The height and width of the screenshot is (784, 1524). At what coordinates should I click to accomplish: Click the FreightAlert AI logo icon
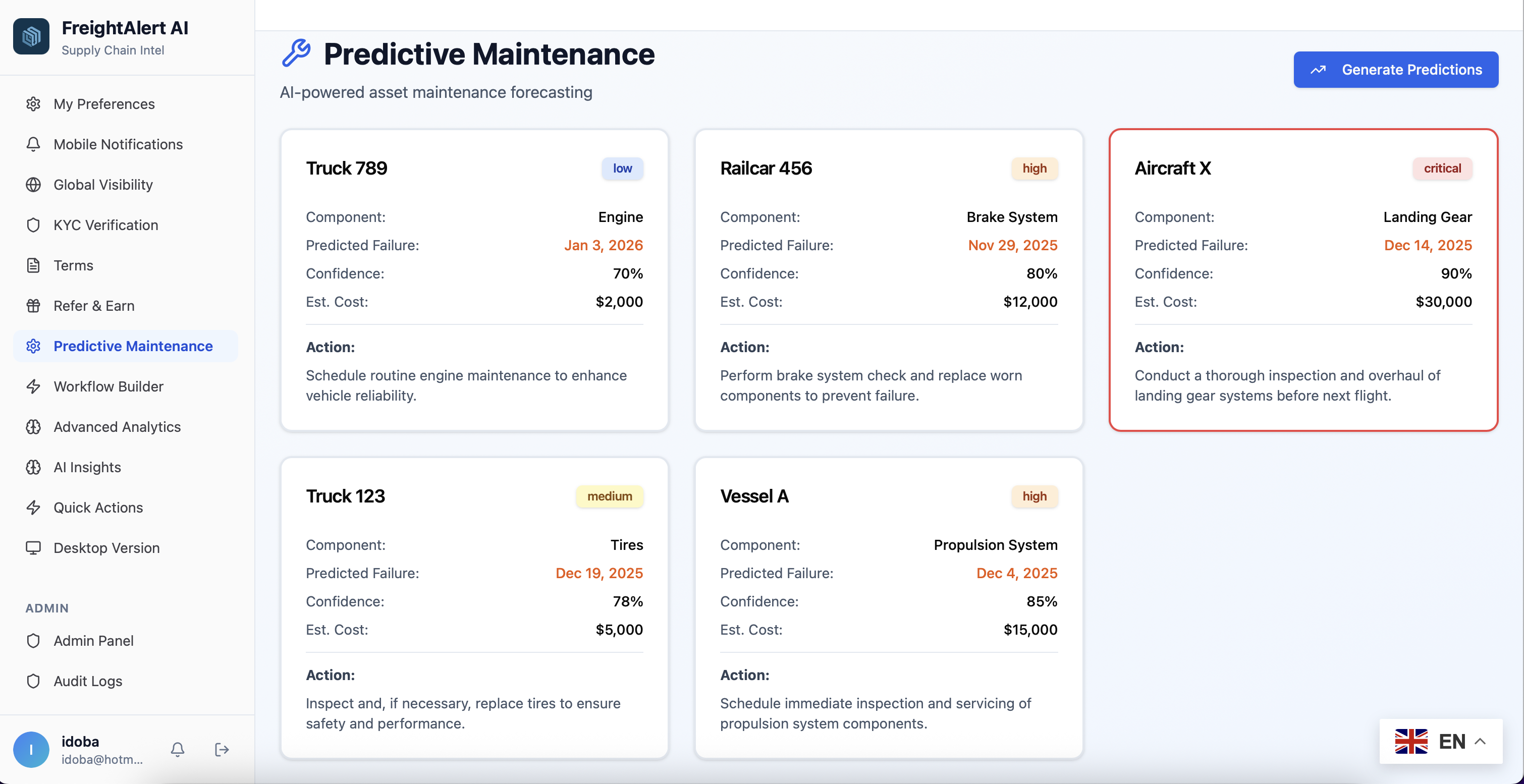(31, 37)
